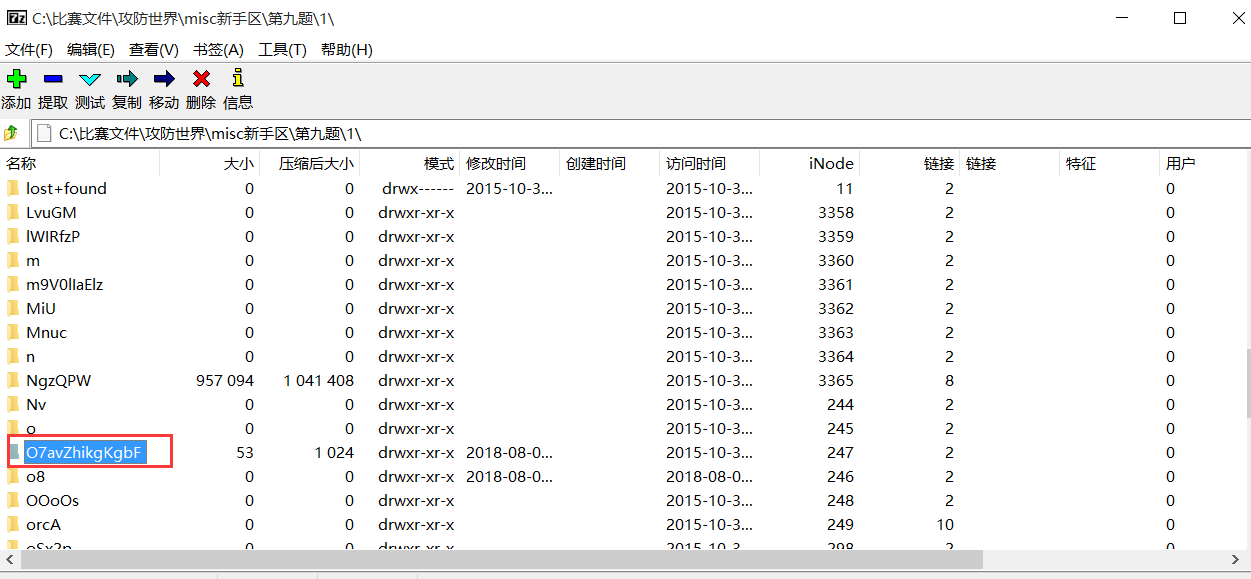Click the Copy (复制) toolbar icon

pos(126,78)
